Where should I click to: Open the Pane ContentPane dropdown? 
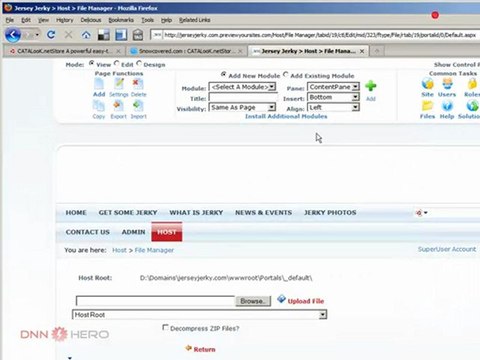[x=333, y=87]
